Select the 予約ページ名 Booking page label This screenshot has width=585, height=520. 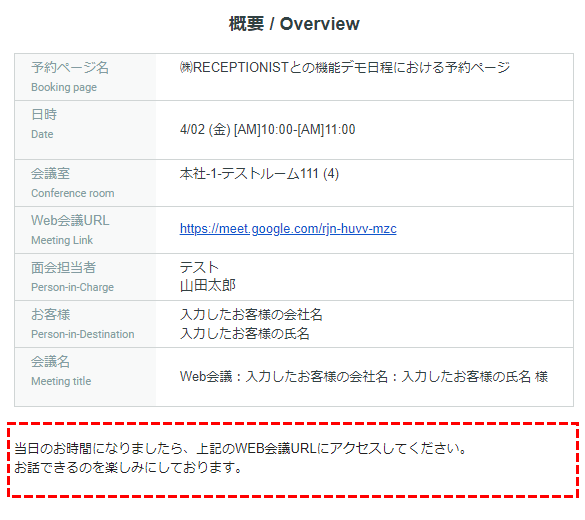[70, 77]
